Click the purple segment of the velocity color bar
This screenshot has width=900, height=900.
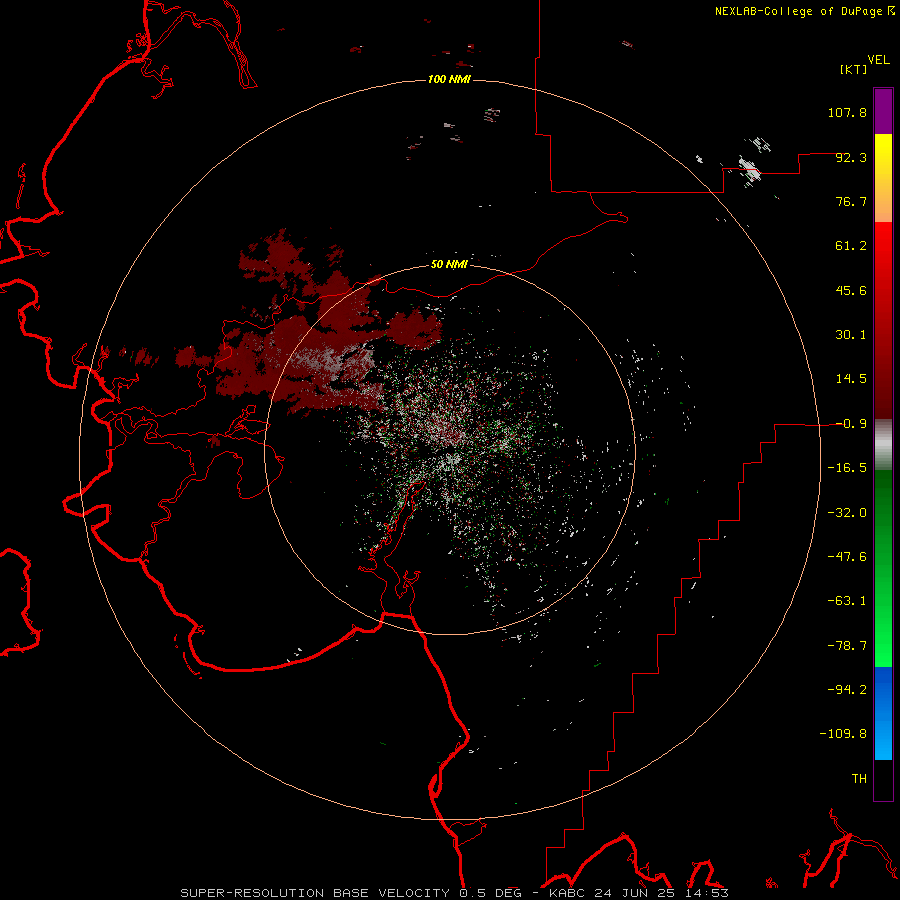883,111
